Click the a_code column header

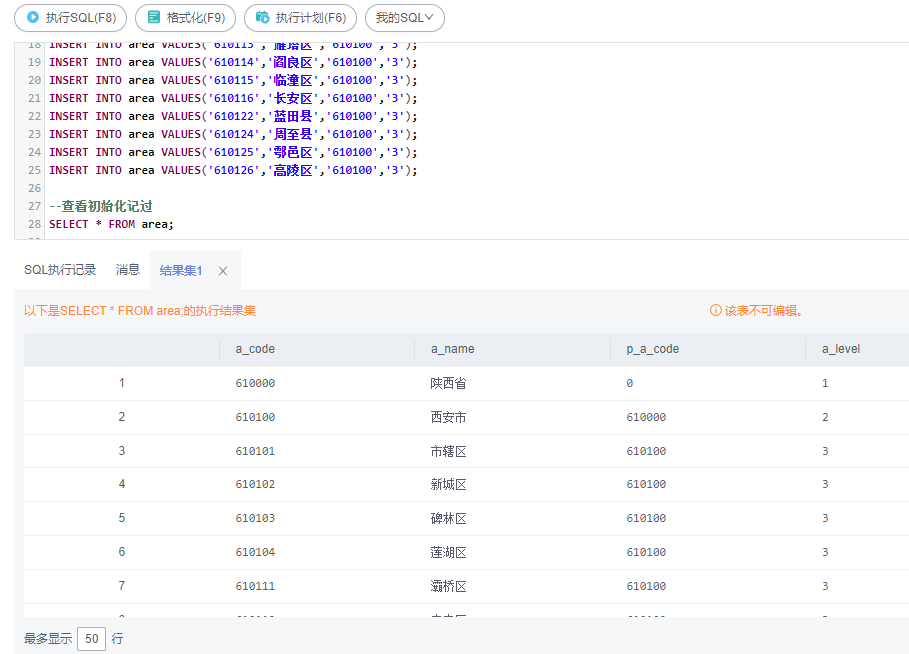point(255,349)
